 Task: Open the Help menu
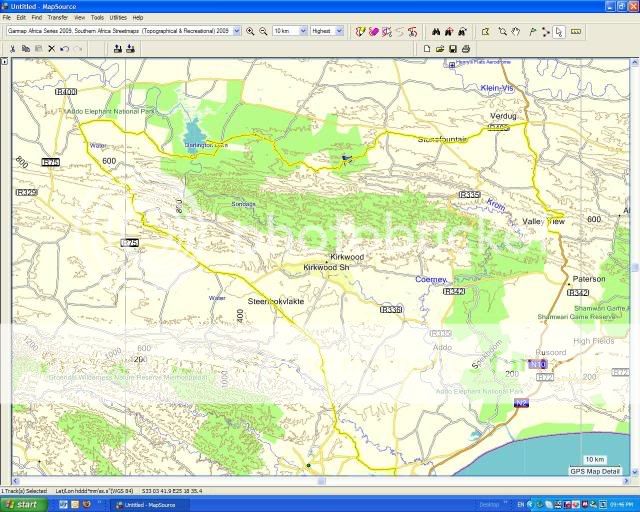pos(138,18)
